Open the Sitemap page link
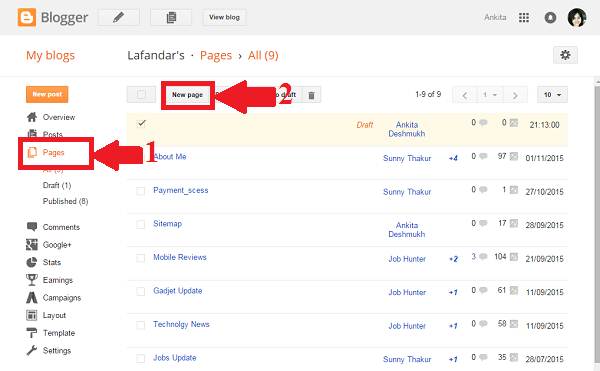The width and height of the screenshot is (600, 371). click(x=168, y=224)
